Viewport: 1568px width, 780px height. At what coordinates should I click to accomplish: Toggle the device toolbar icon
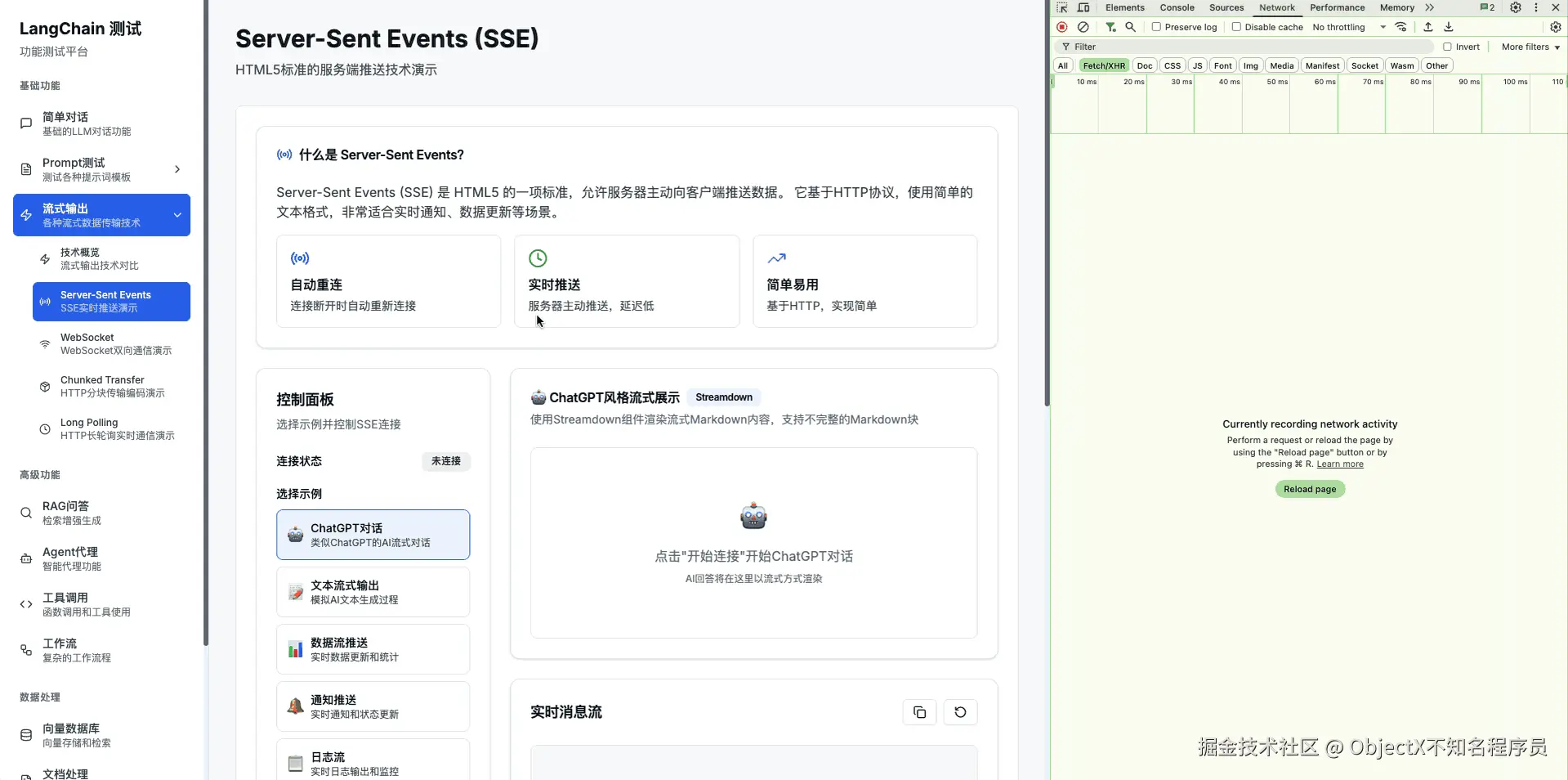[1083, 7]
